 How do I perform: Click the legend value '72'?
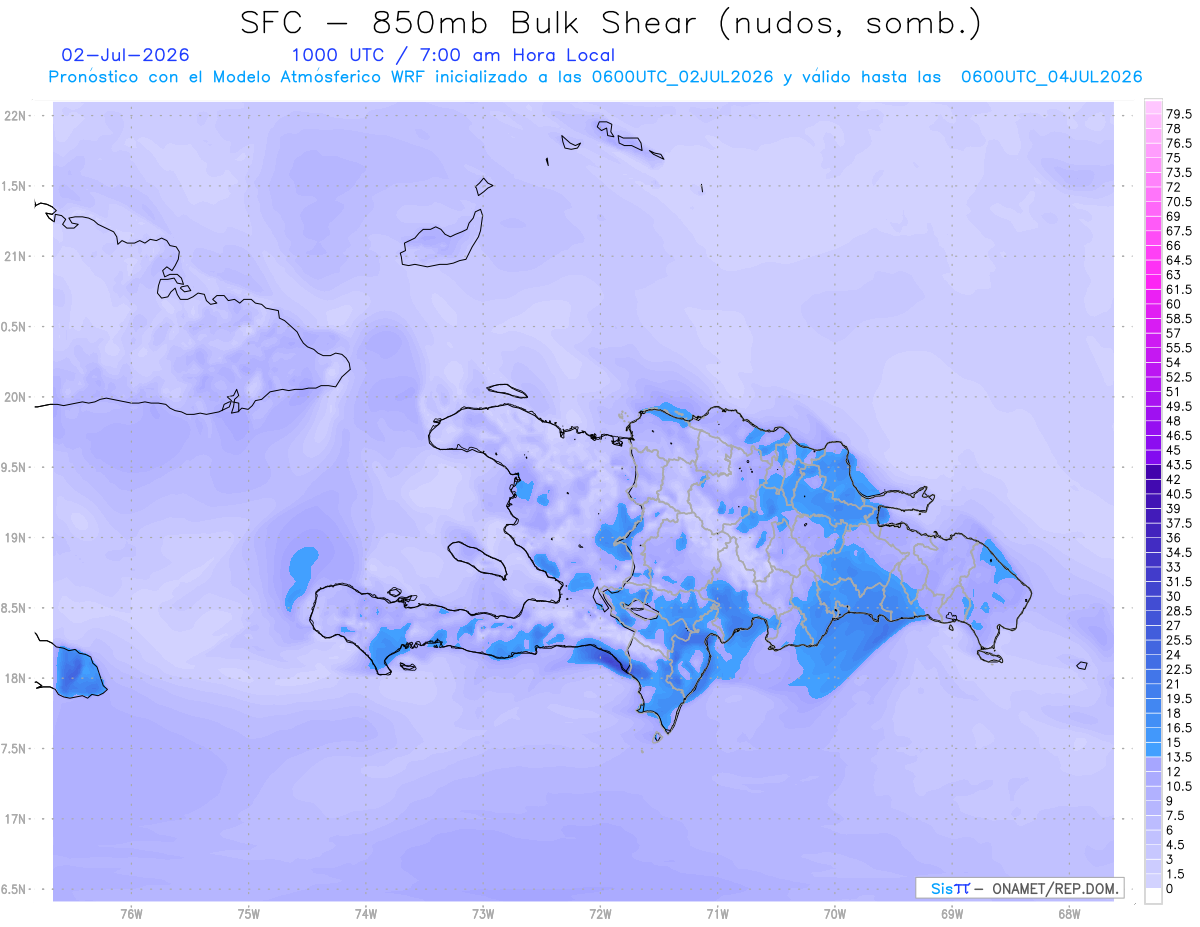pyautogui.click(x=1174, y=187)
